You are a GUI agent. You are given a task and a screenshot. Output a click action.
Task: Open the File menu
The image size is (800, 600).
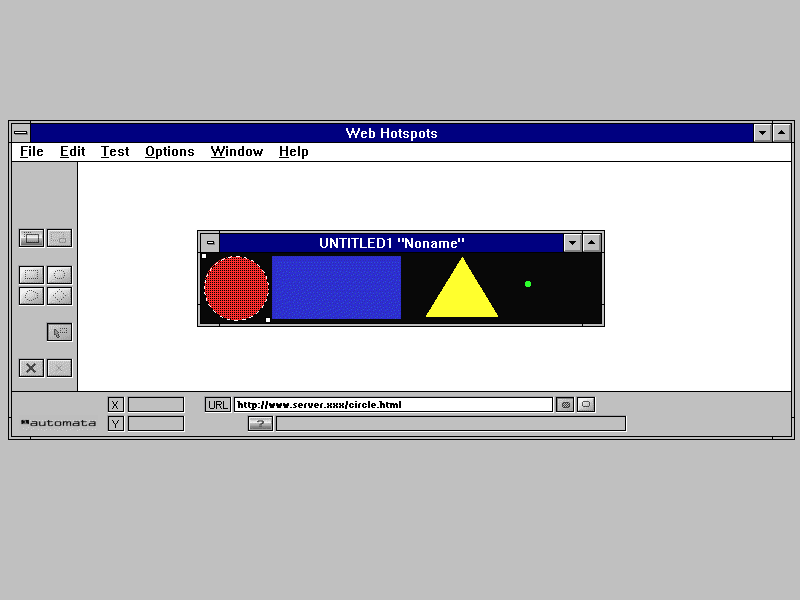(x=32, y=152)
